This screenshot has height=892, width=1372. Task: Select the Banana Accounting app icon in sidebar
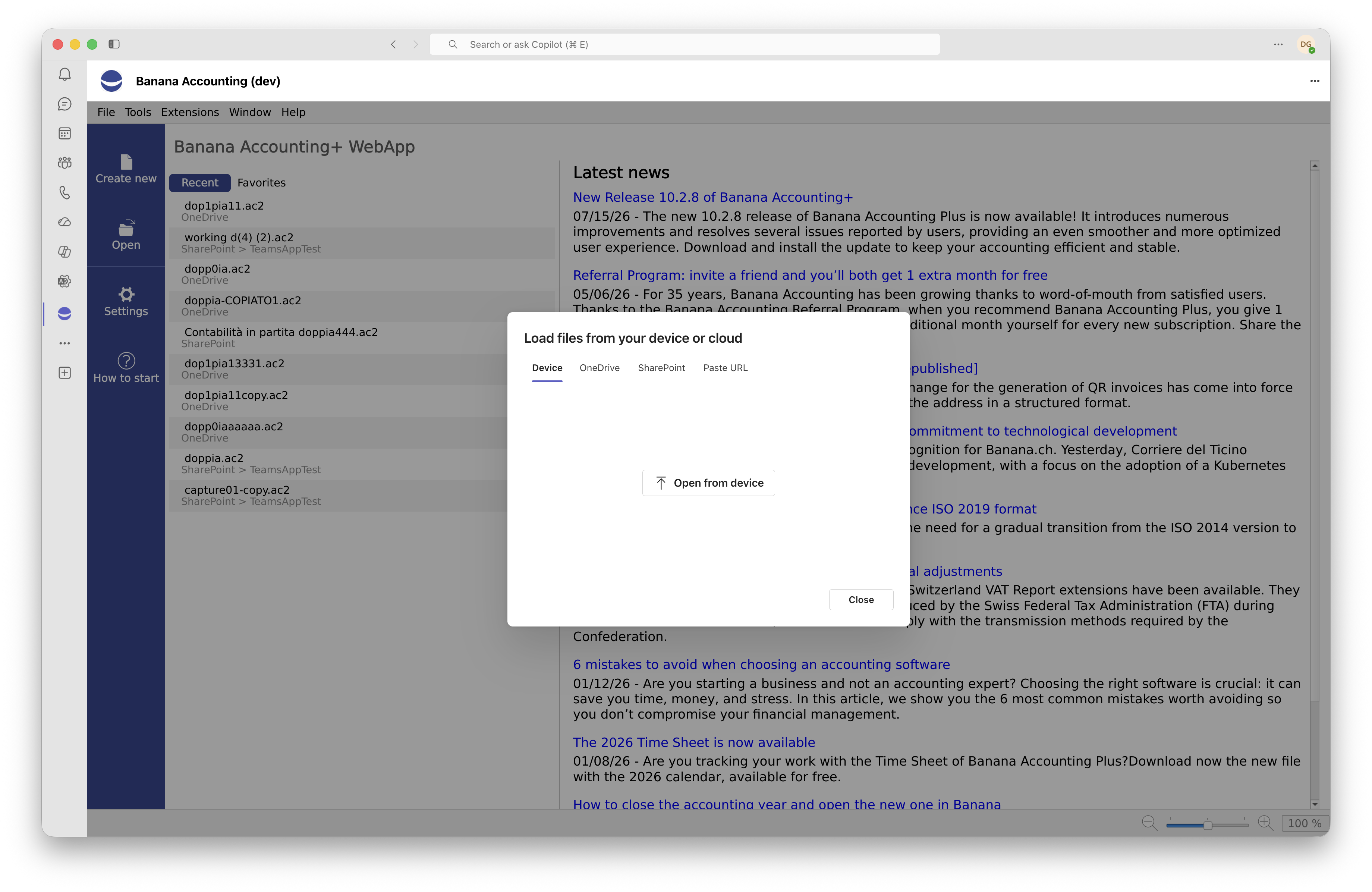point(64,314)
